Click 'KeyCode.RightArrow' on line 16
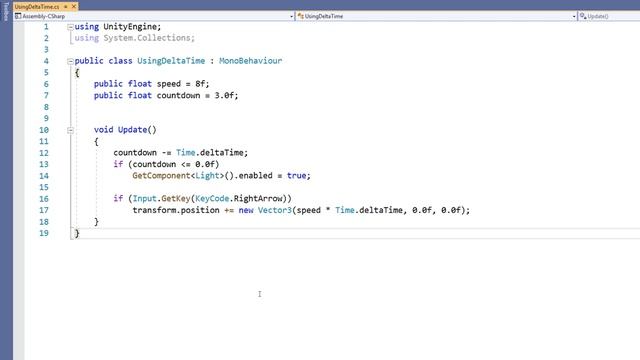Viewport: 640px width, 360px height. [239, 198]
